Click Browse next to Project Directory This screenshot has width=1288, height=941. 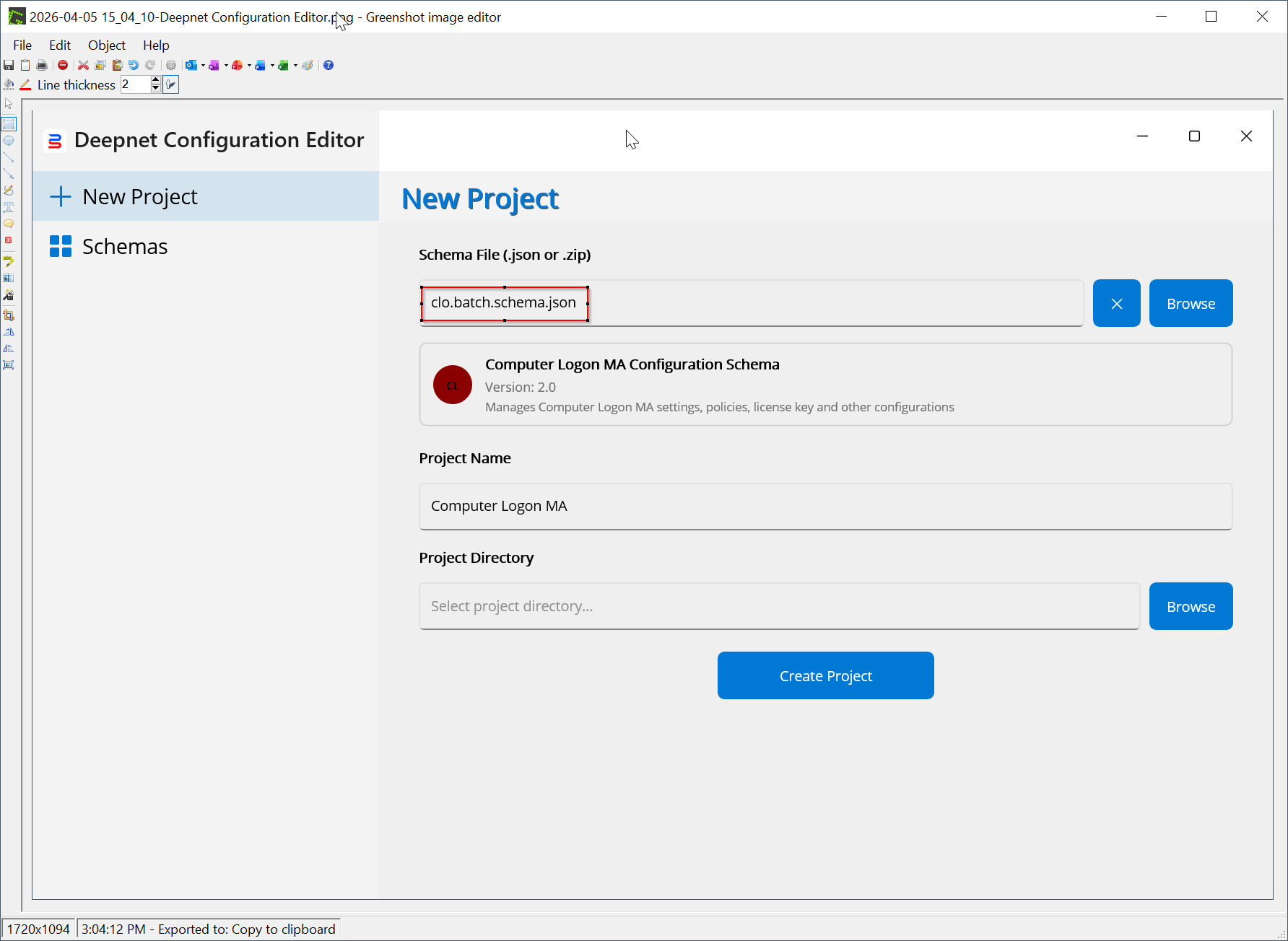[x=1191, y=606]
